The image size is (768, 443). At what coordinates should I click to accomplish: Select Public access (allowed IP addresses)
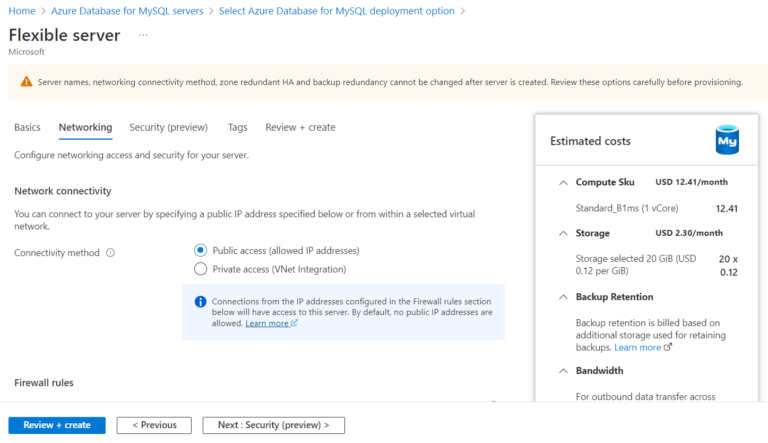click(x=201, y=250)
